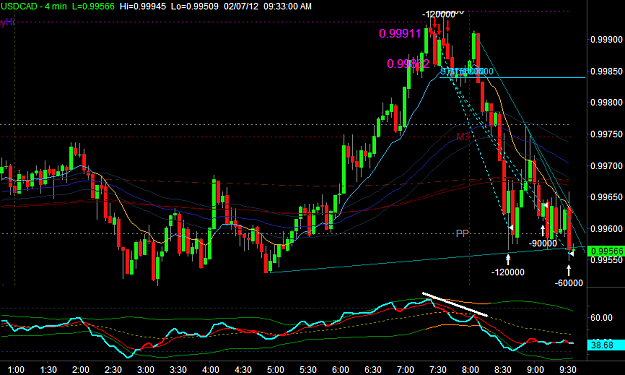The width and height of the screenshot is (625, 375).
Task: Click the green 0.99566 current price tag
Action: 606,251
